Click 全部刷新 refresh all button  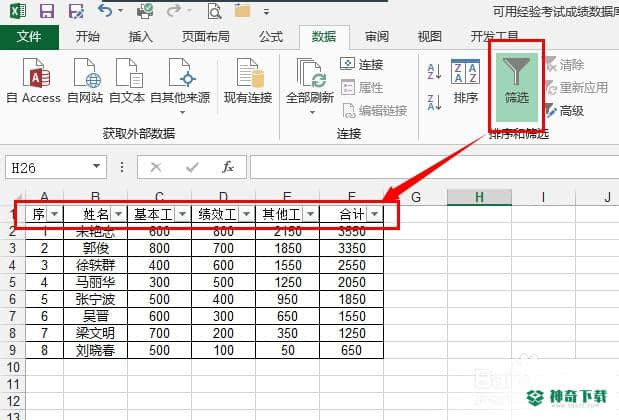(310, 81)
